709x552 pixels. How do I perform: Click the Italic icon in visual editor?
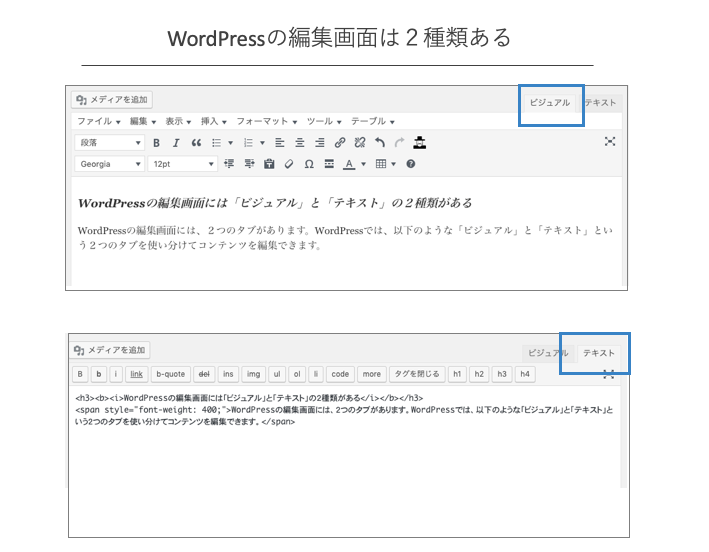pos(176,143)
